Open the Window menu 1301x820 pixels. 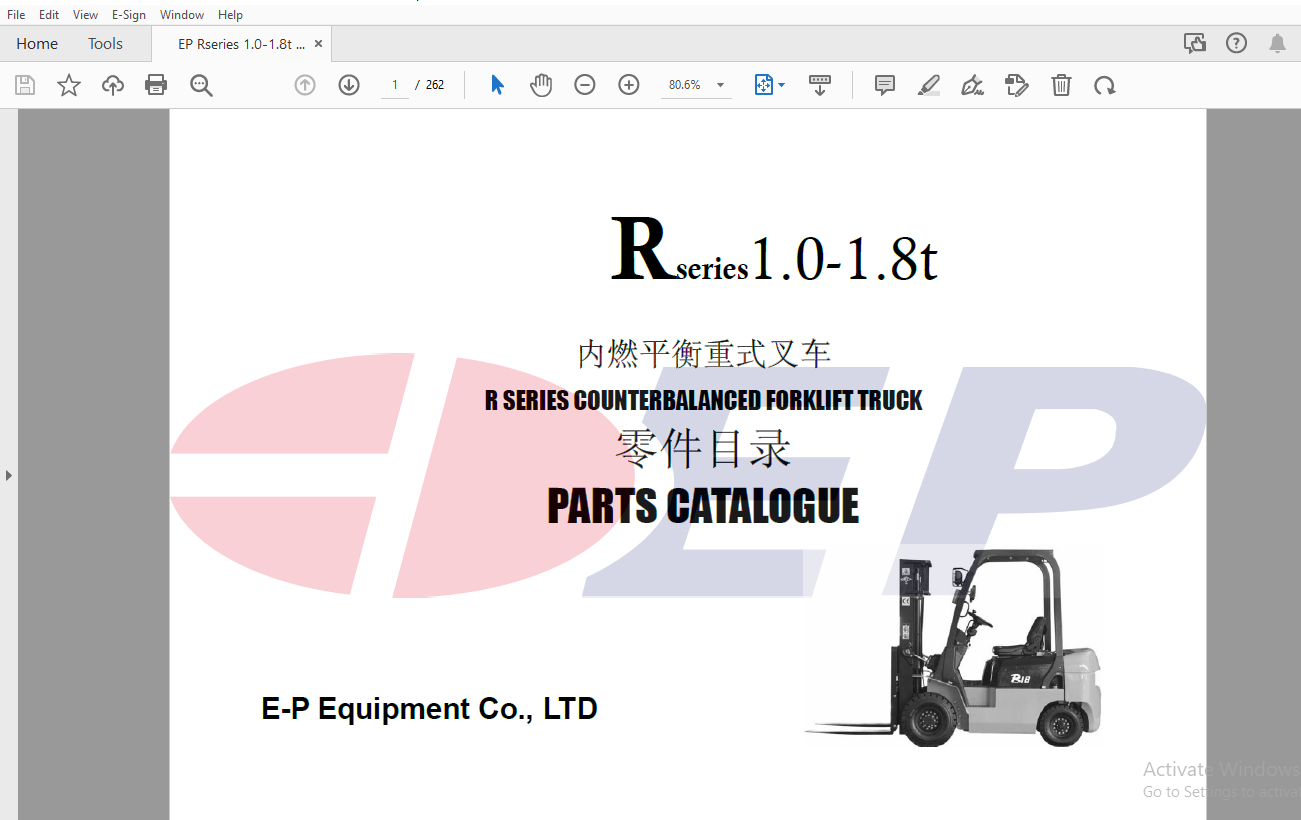(182, 15)
